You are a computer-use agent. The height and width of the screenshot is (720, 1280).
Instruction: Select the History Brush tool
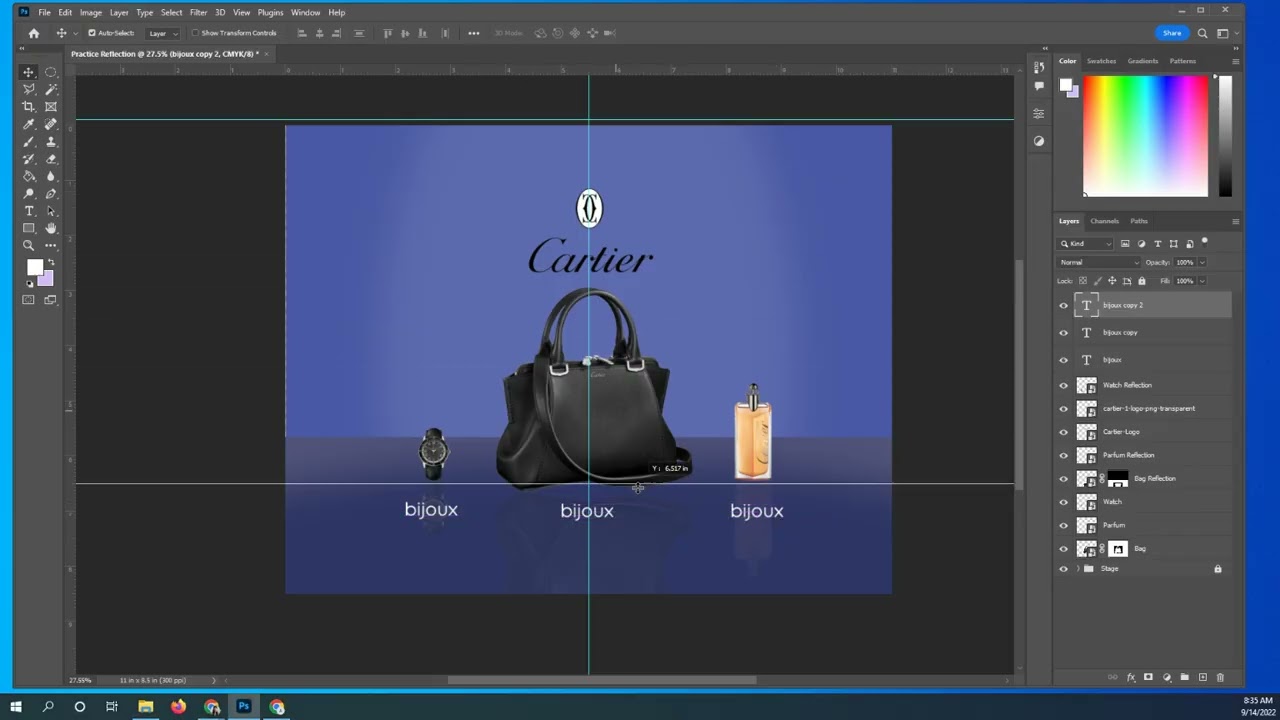(x=28, y=159)
